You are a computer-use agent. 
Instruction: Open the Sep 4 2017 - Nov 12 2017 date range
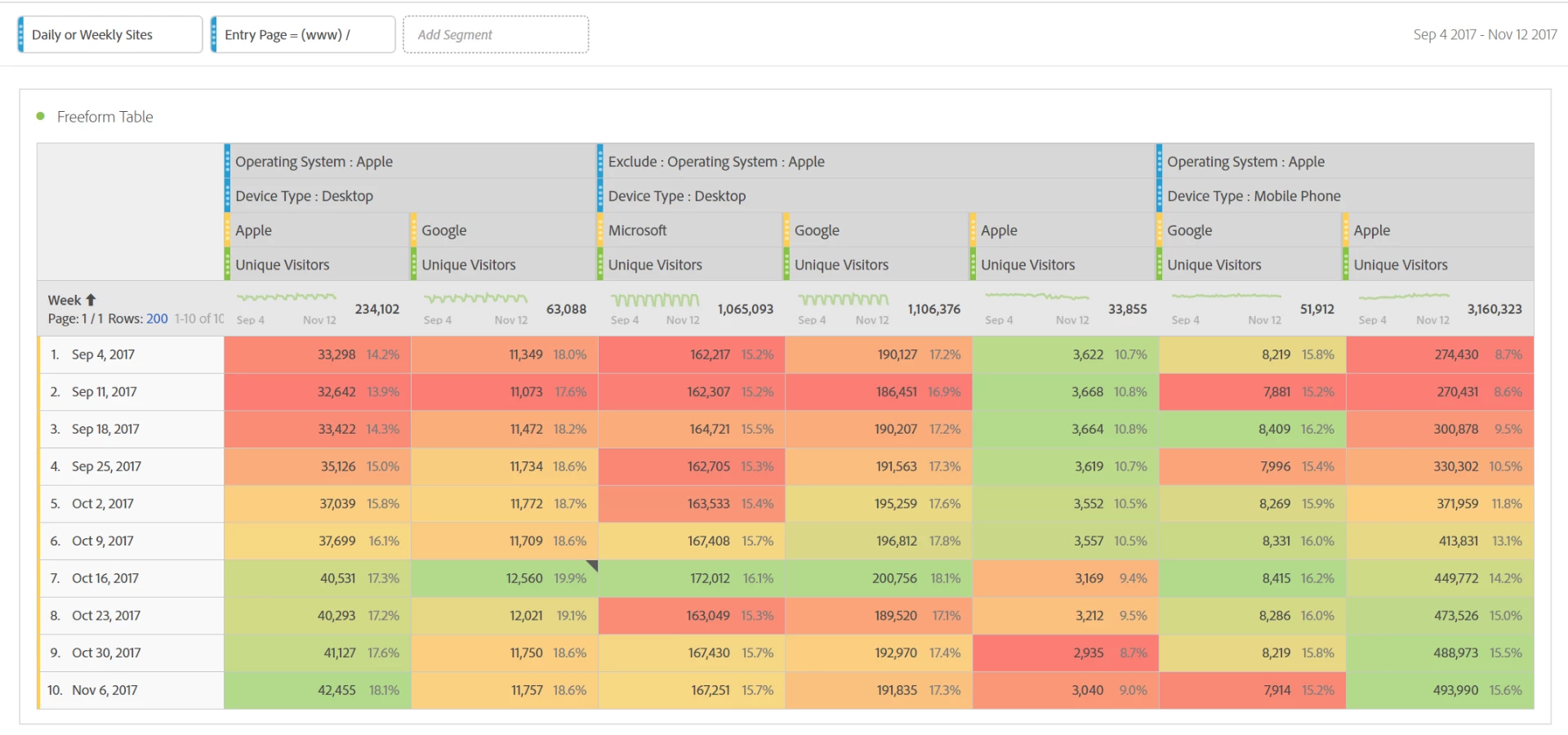[x=1485, y=34]
